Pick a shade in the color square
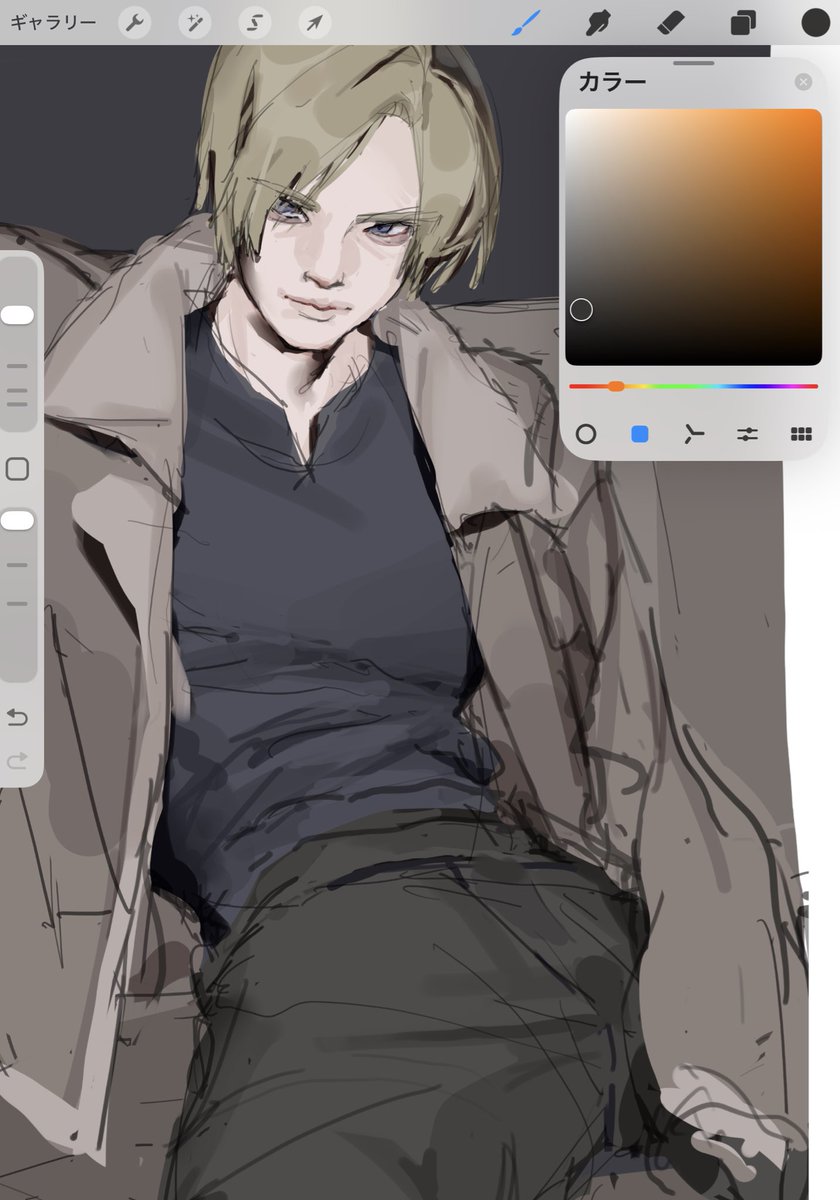Viewport: 840px width, 1200px height. coord(693,237)
